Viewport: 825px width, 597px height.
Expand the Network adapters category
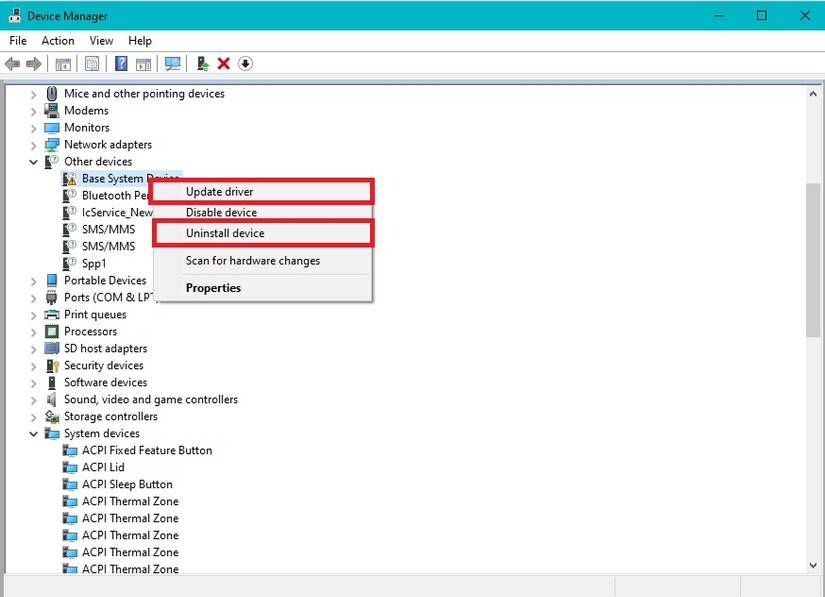coord(33,144)
